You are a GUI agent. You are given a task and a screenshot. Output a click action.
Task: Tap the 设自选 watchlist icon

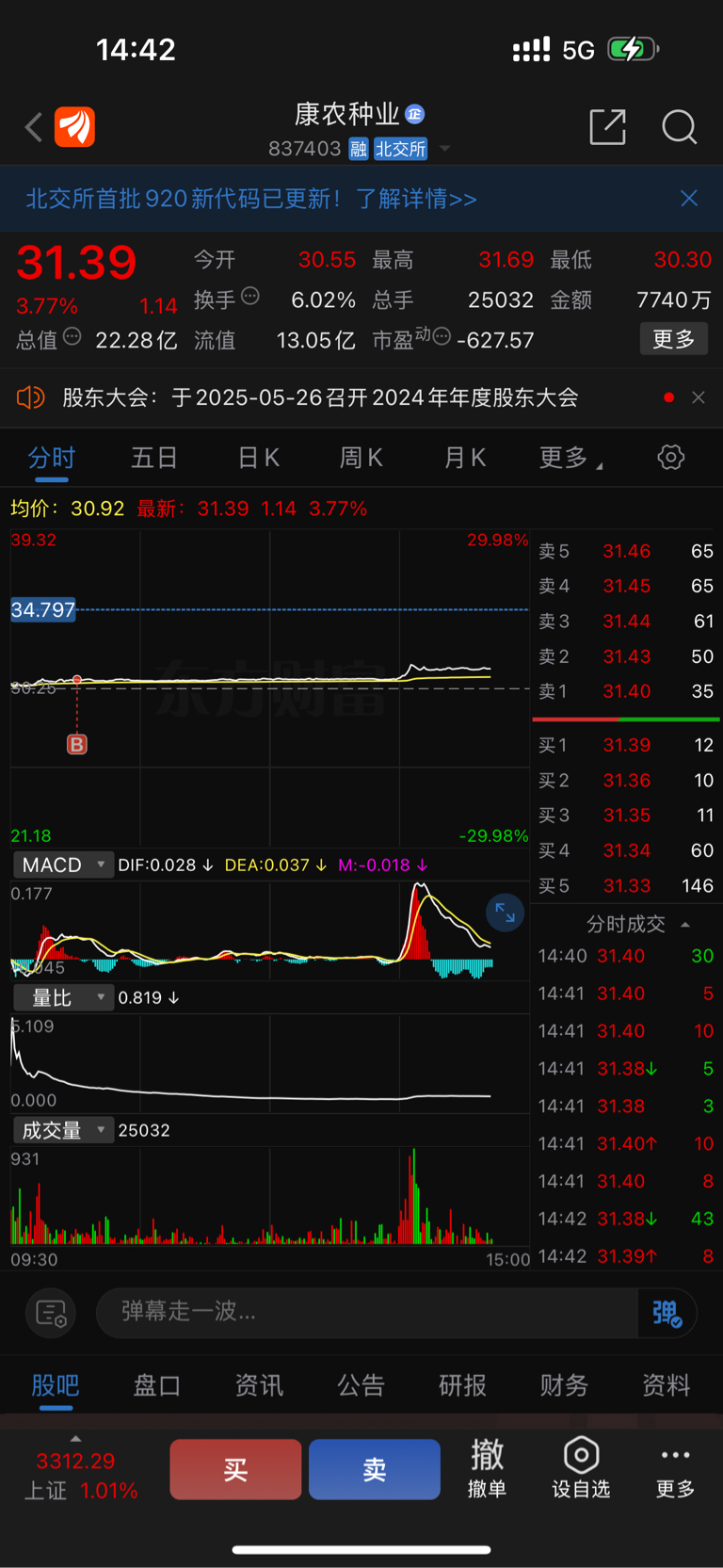pos(581,1468)
